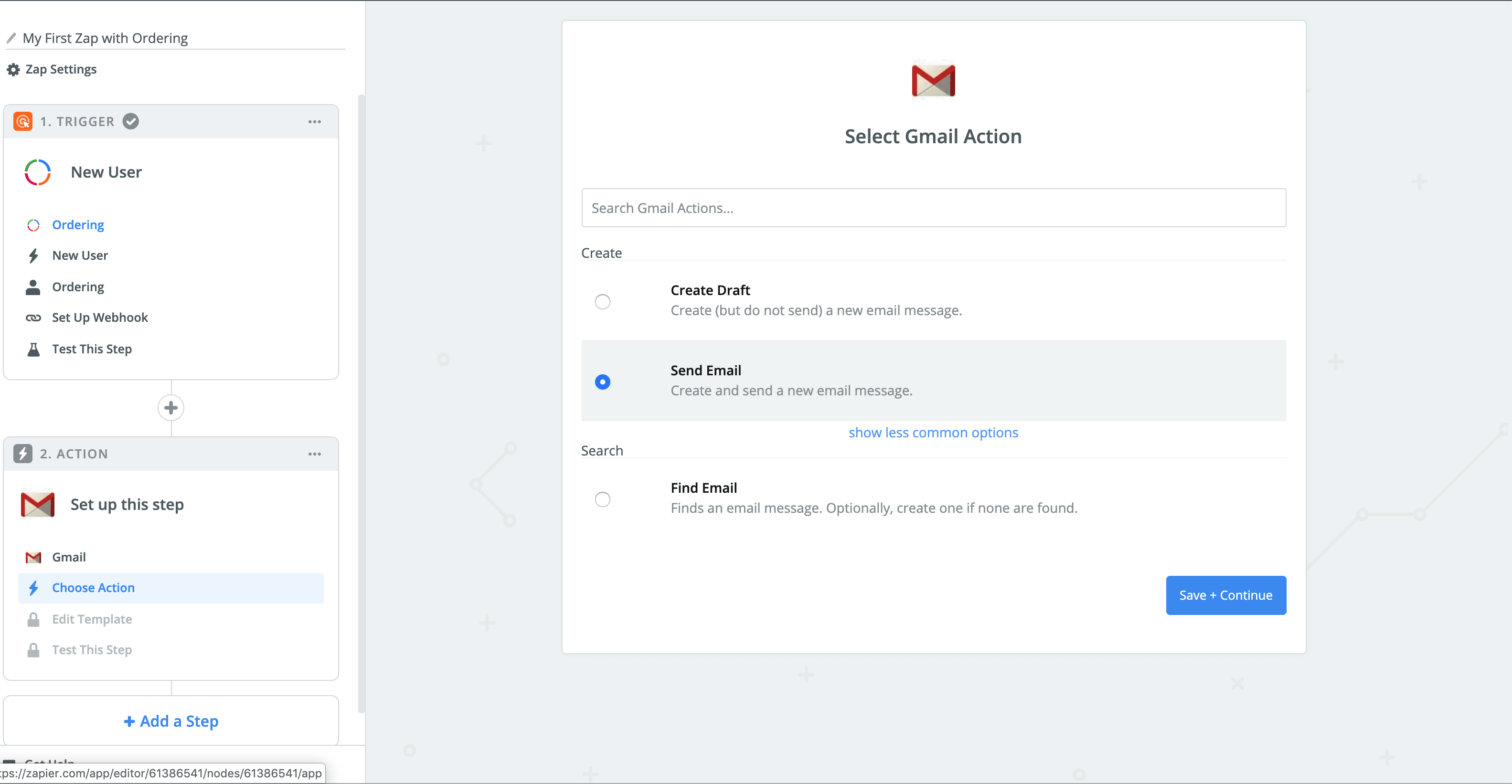This screenshot has width=1512, height=784.
Task: Open Choose Action in the sidebar
Action: pyautogui.click(x=93, y=587)
